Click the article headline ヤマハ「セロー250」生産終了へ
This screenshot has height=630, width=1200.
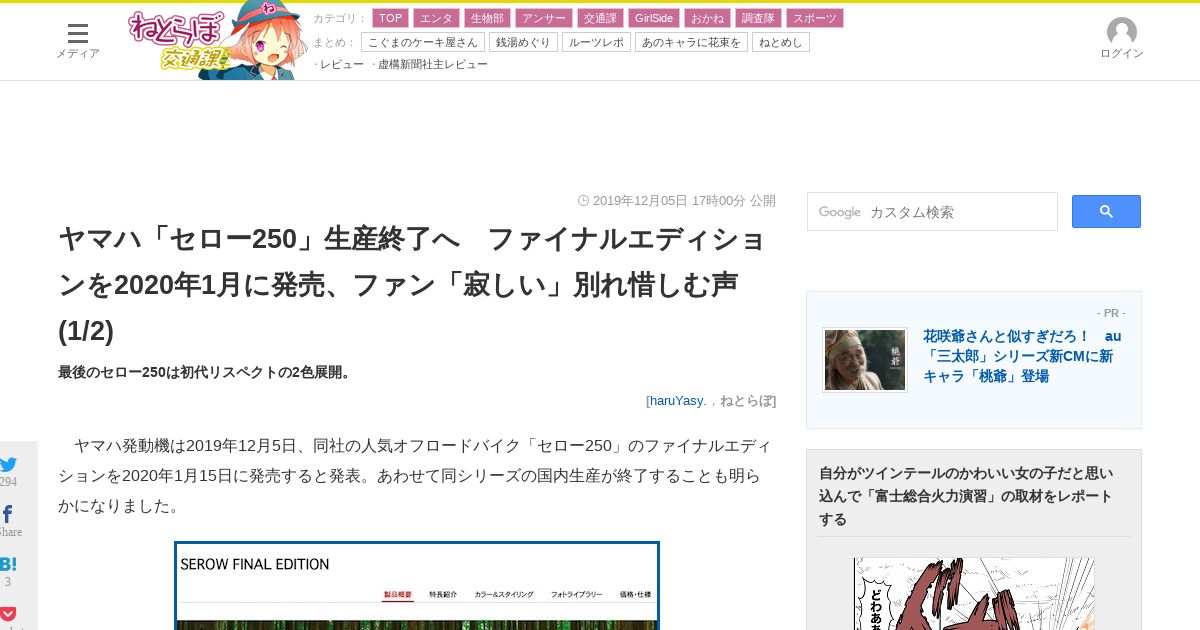[413, 285]
